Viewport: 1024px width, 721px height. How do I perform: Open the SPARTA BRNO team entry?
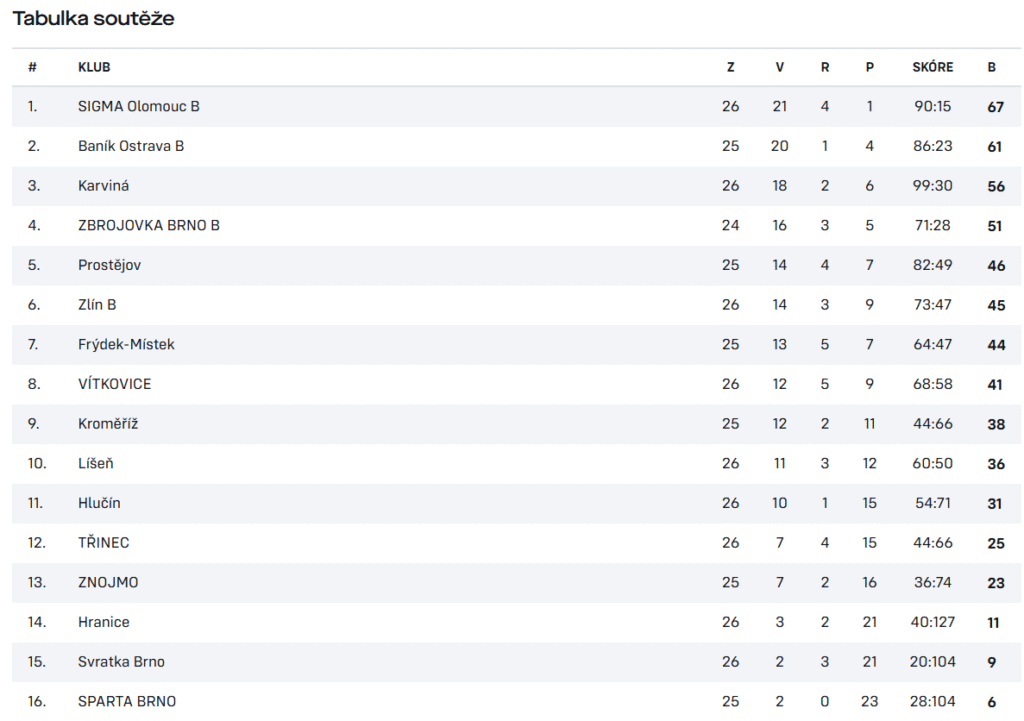[127, 702]
